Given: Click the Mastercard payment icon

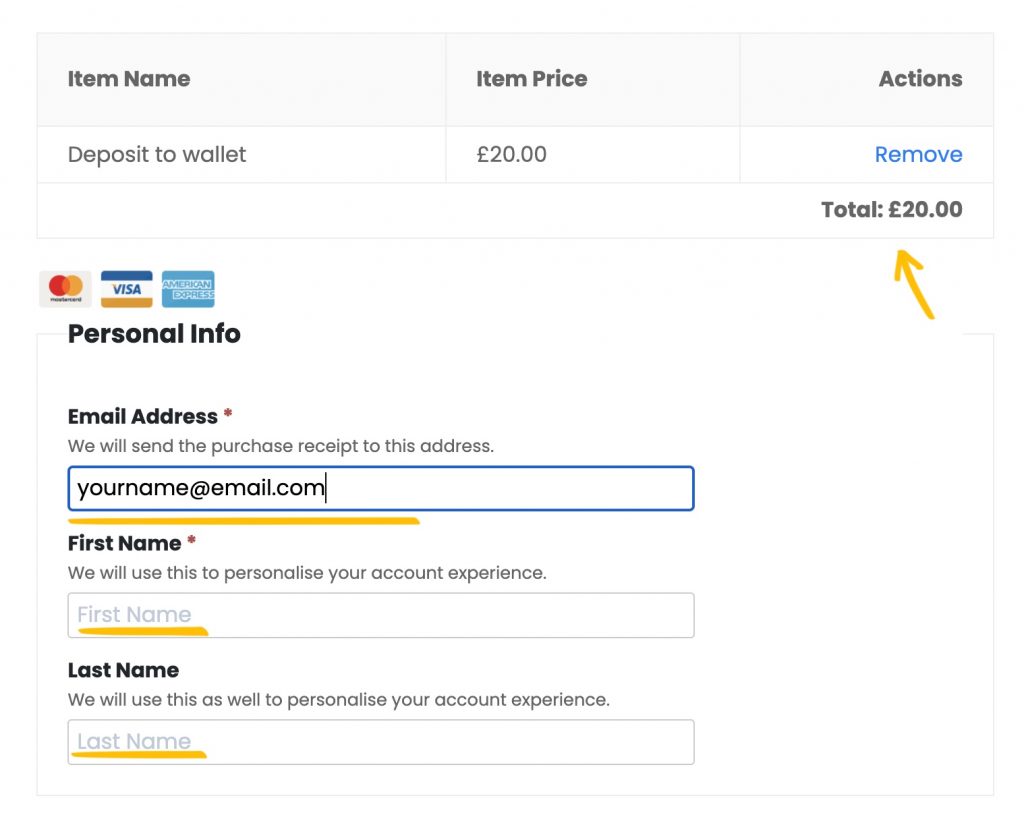Looking at the screenshot, I should click(x=65, y=289).
